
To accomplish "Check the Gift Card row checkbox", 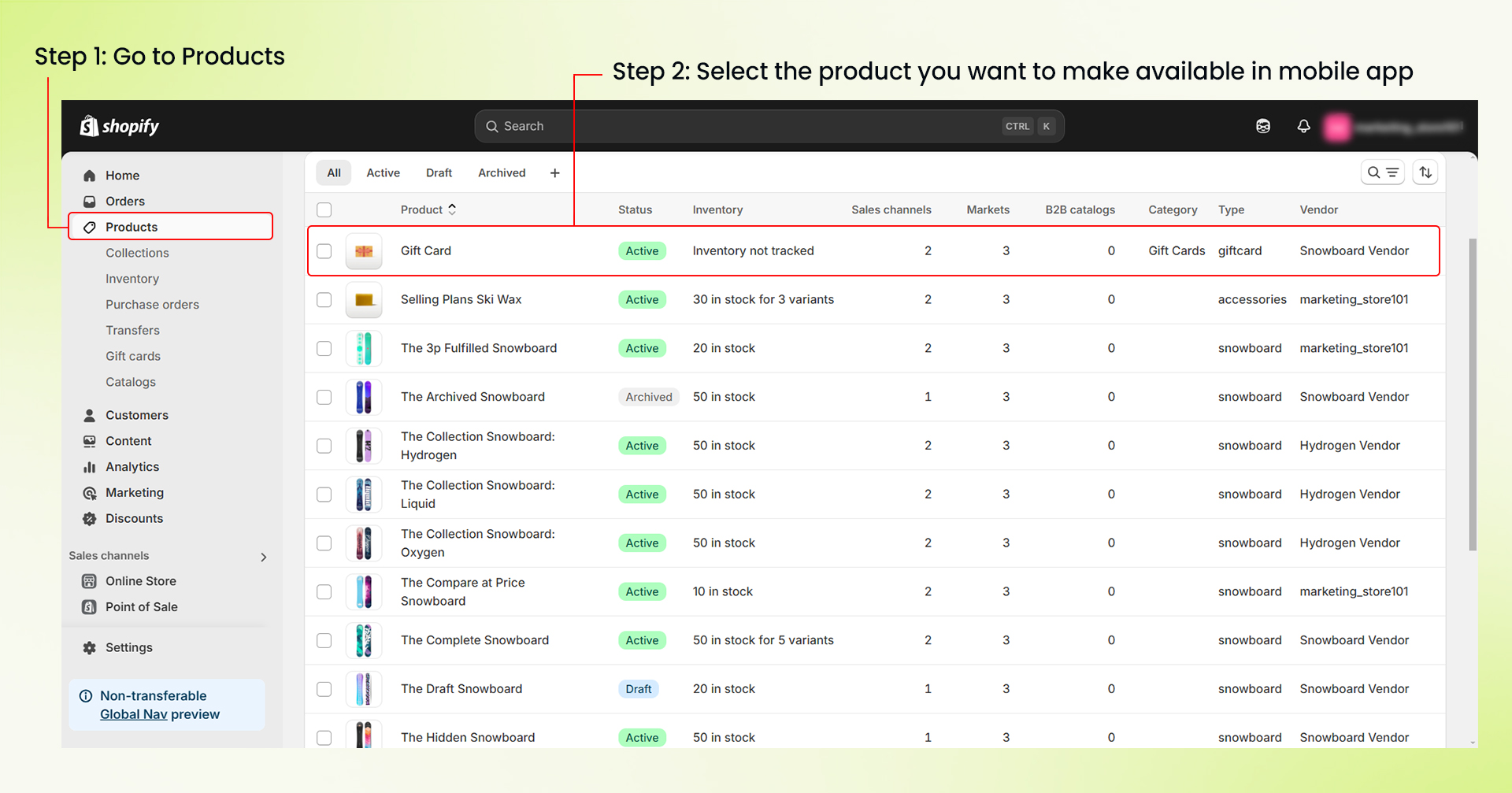I will click(x=324, y=250).
